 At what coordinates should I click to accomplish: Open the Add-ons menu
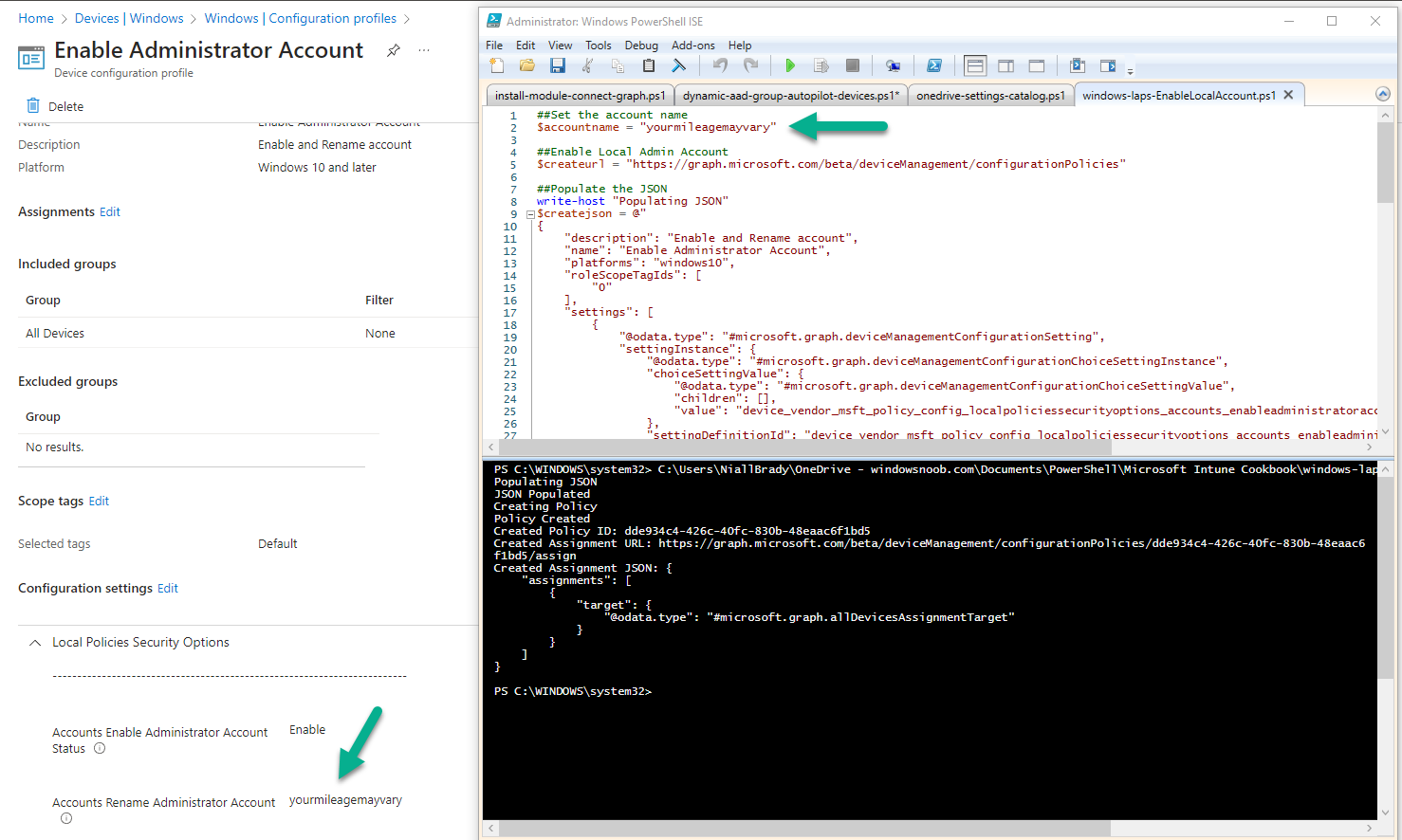(x=693, y=45)
